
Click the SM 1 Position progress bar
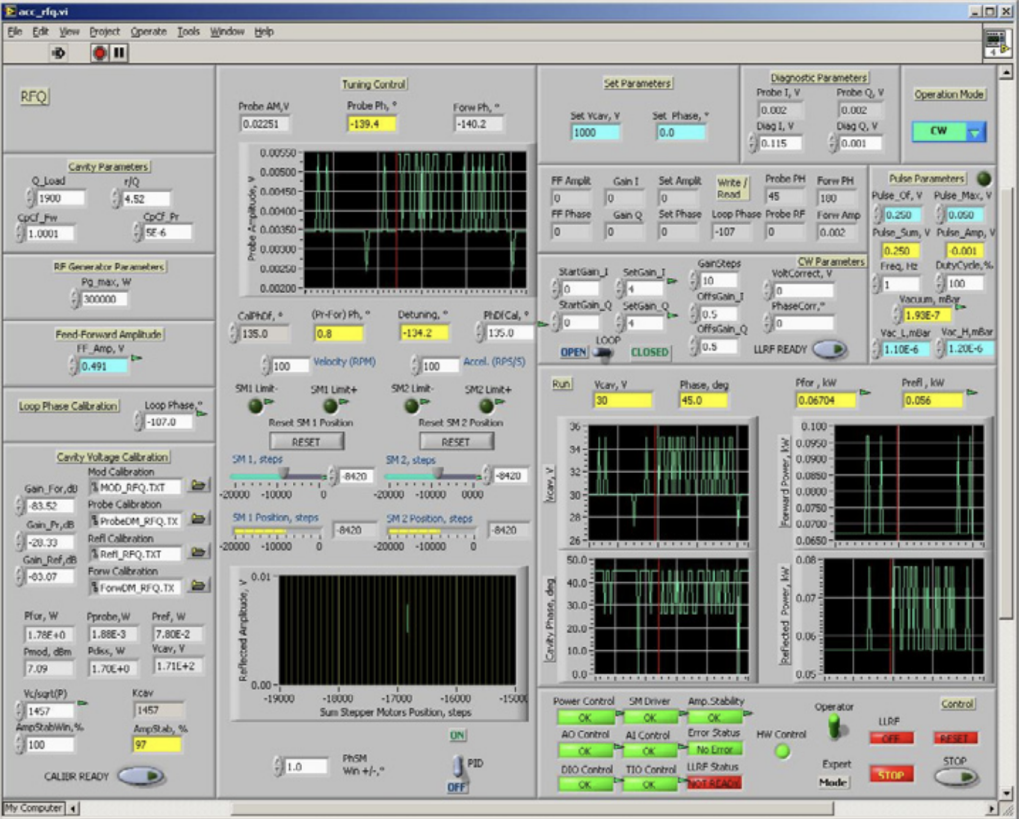[278, 534]
